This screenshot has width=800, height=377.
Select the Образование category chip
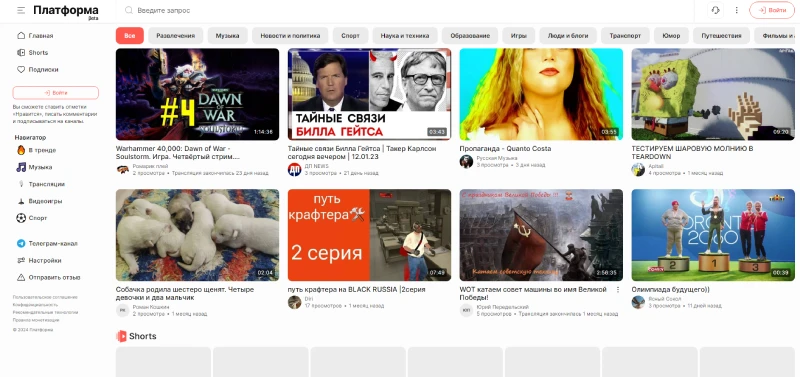470,36
